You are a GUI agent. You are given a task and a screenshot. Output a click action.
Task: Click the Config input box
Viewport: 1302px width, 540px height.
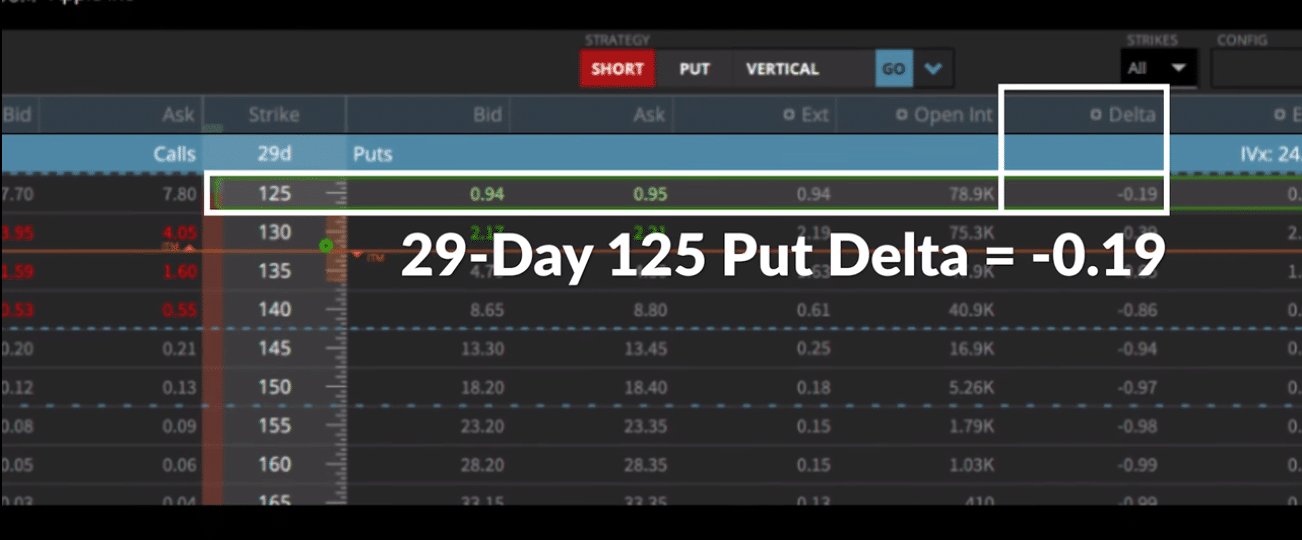coord(1256,68)
